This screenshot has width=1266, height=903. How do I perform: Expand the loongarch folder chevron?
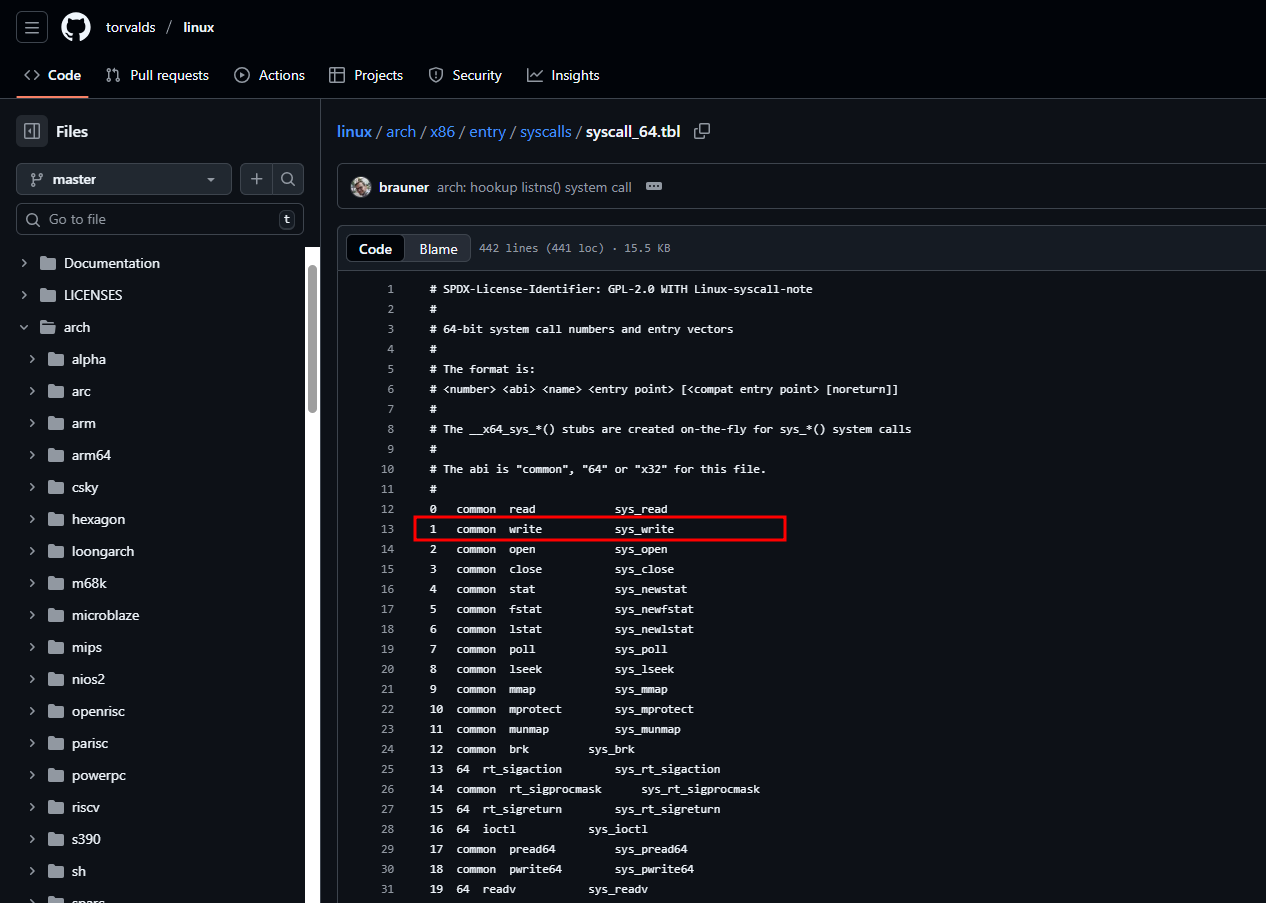point(32,551)
